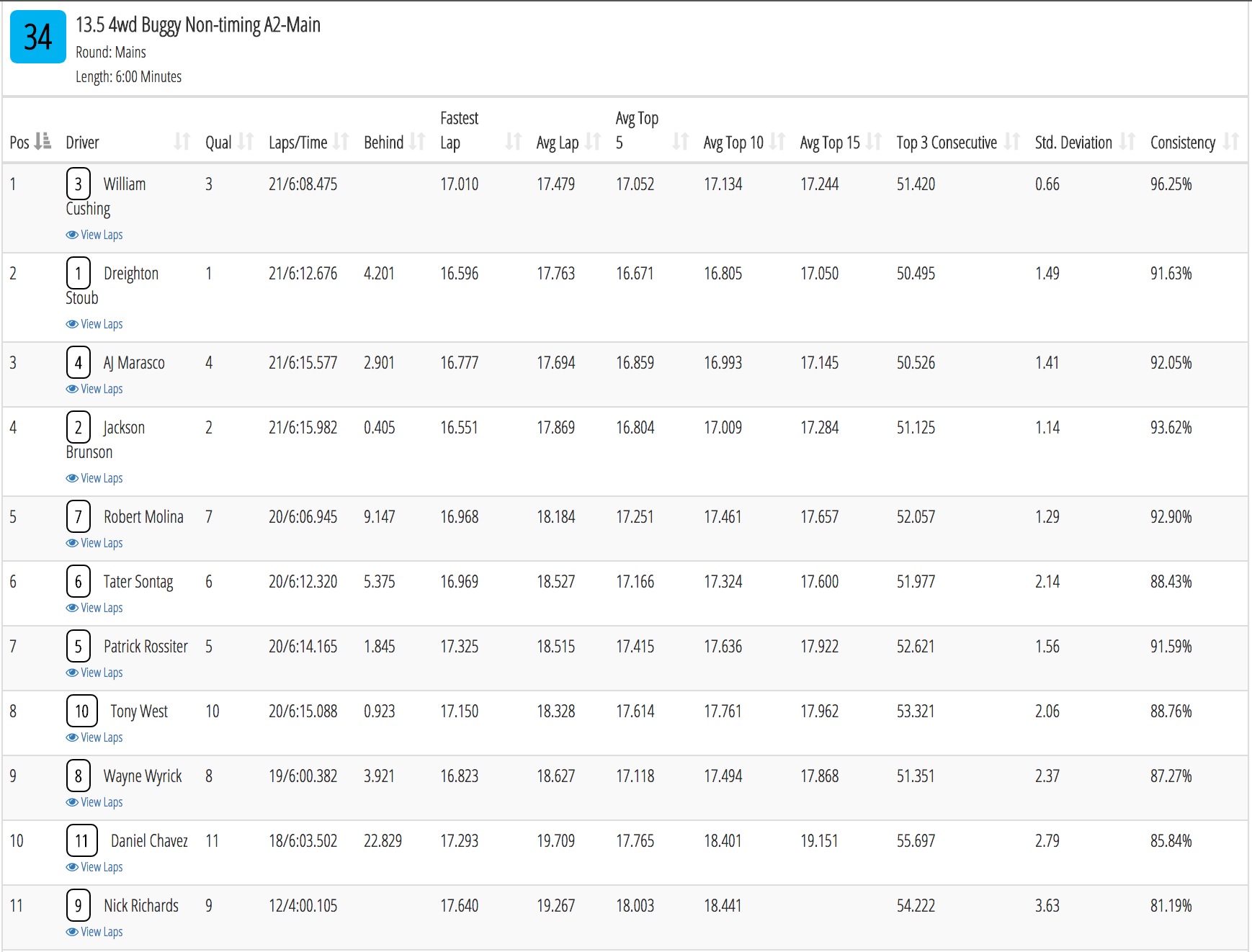Select the Round: Mains text
The image size is (1252, 952).
tap(111, 53)
